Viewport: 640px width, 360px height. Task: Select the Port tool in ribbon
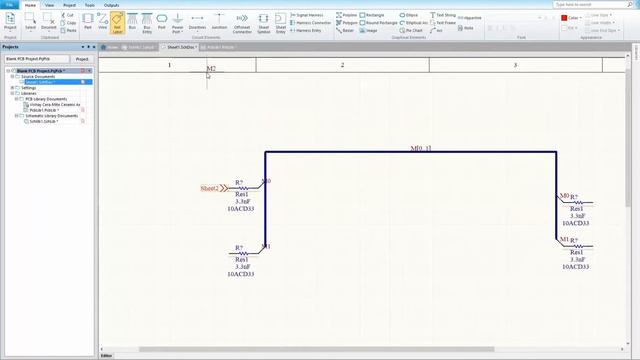pyautogui.click(x=162, y=22)
